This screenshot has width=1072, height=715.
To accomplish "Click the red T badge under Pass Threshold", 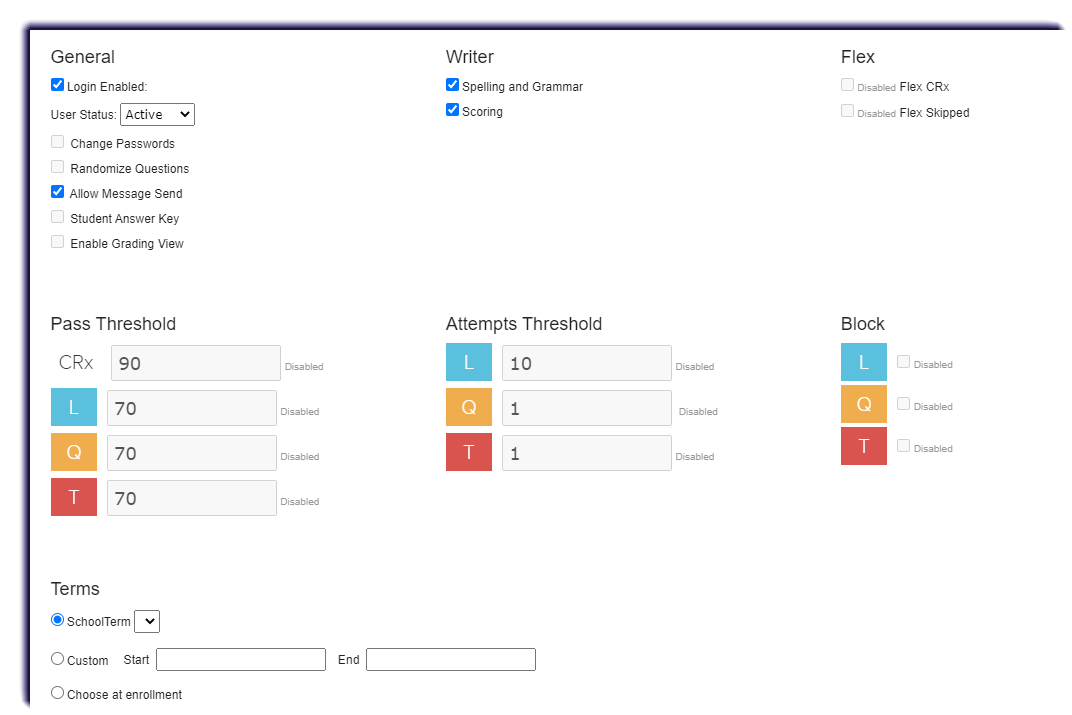I will point(73,497).
